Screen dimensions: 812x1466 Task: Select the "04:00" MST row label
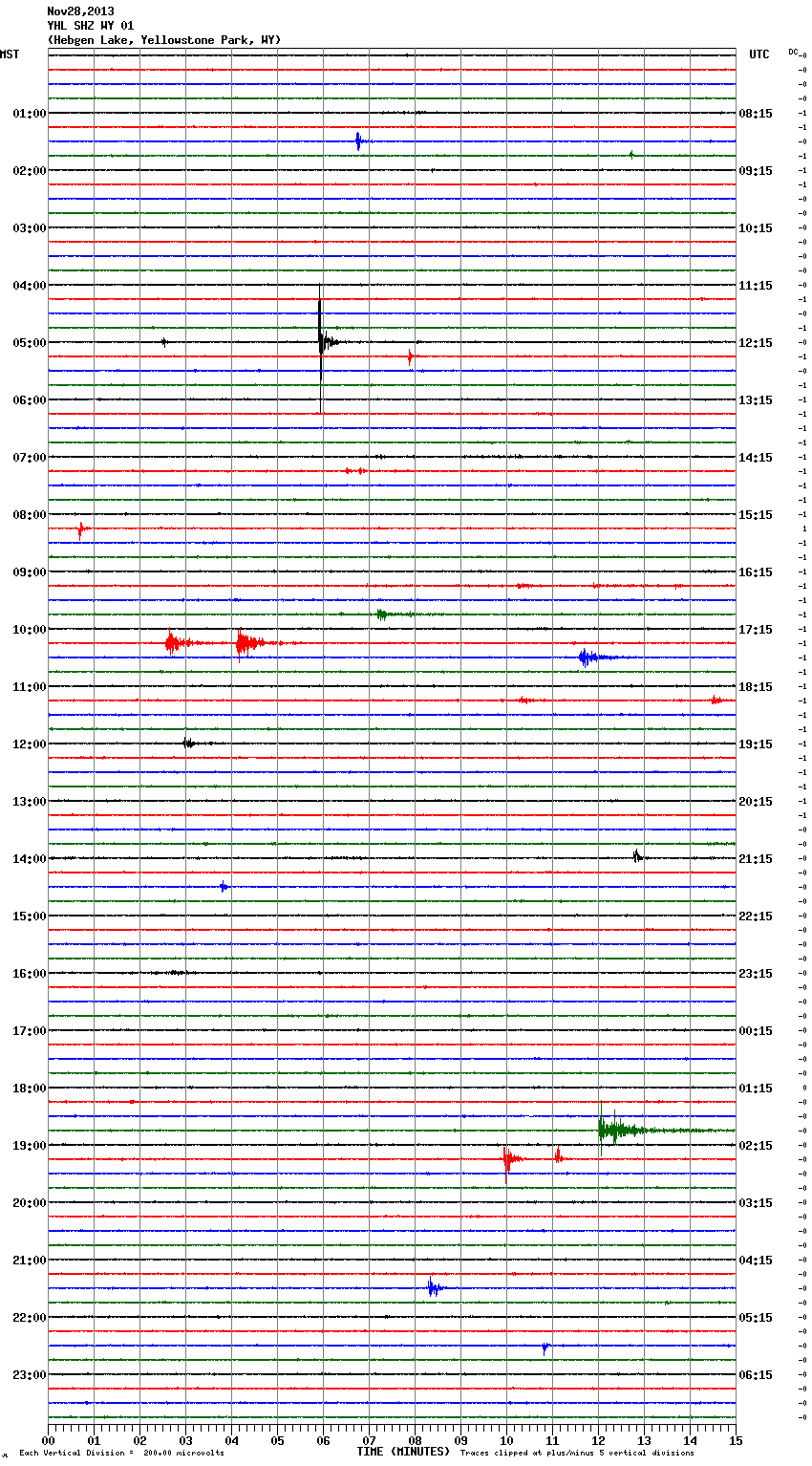(30, 286)
